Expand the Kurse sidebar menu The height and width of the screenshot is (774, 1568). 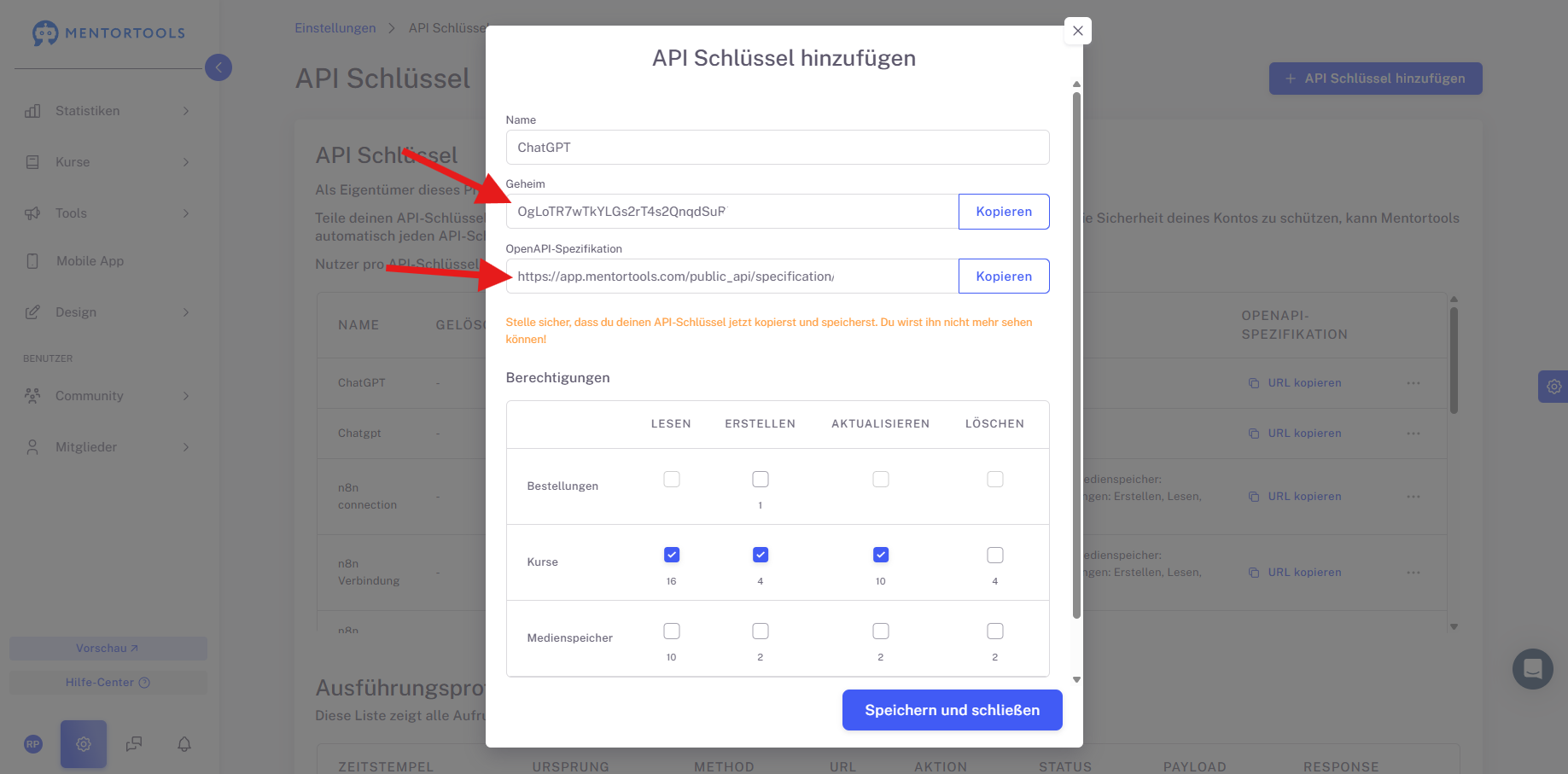[x=108, y=162]
